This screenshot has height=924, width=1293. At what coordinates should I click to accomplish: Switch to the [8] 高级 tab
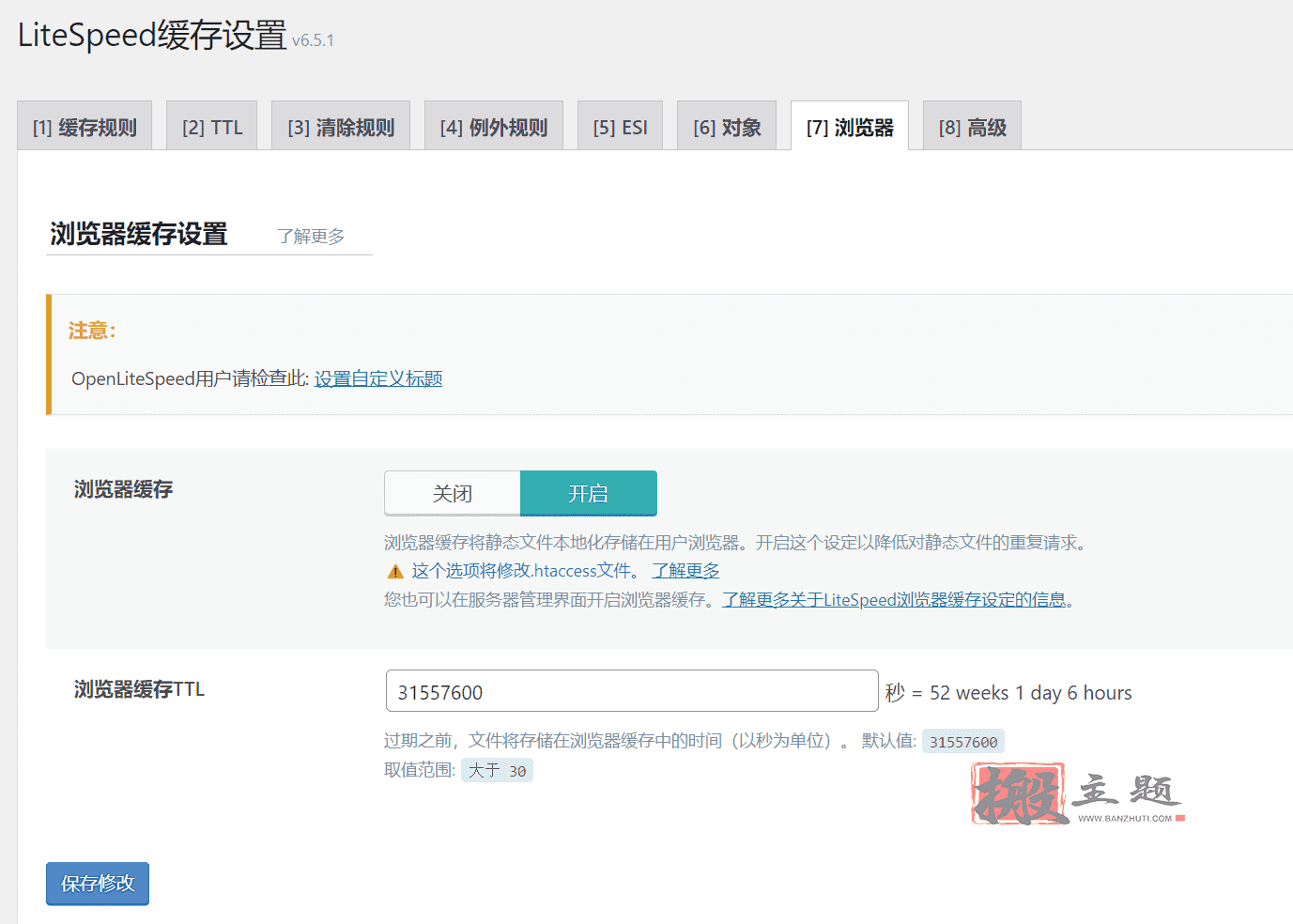[x=972, y=126]
